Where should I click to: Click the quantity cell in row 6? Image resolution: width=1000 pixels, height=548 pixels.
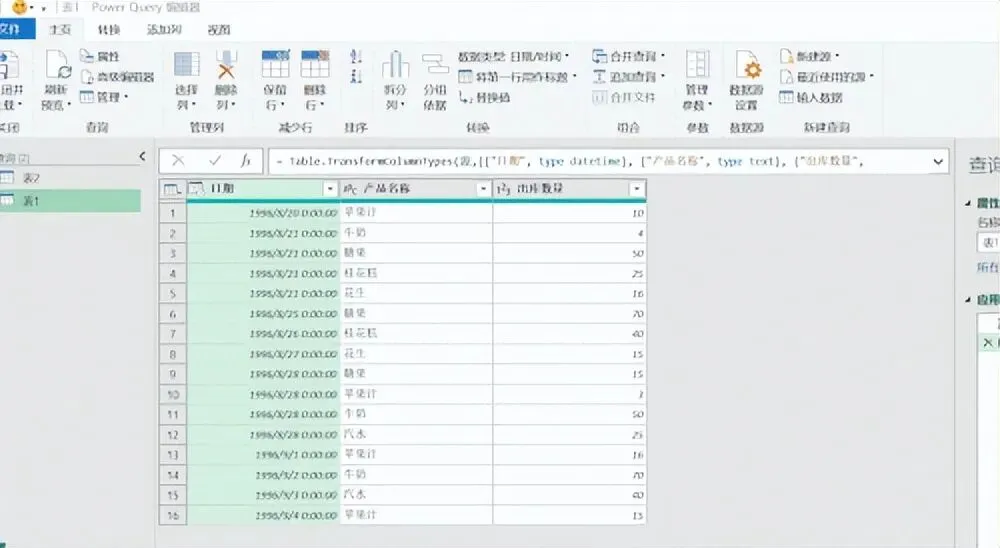[x=570, y=314]
